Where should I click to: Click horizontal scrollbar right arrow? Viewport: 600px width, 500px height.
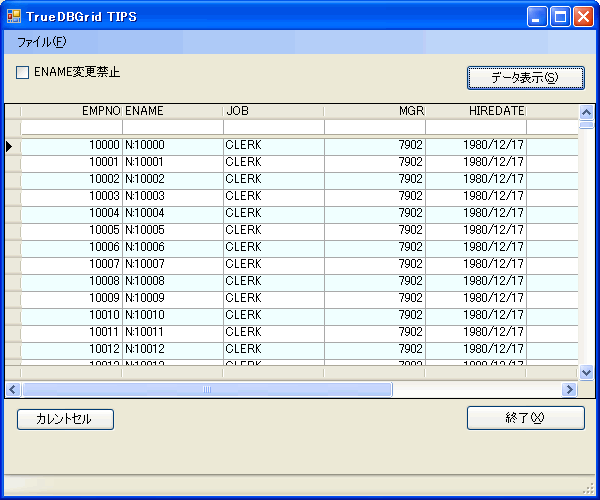click(569, 390)
